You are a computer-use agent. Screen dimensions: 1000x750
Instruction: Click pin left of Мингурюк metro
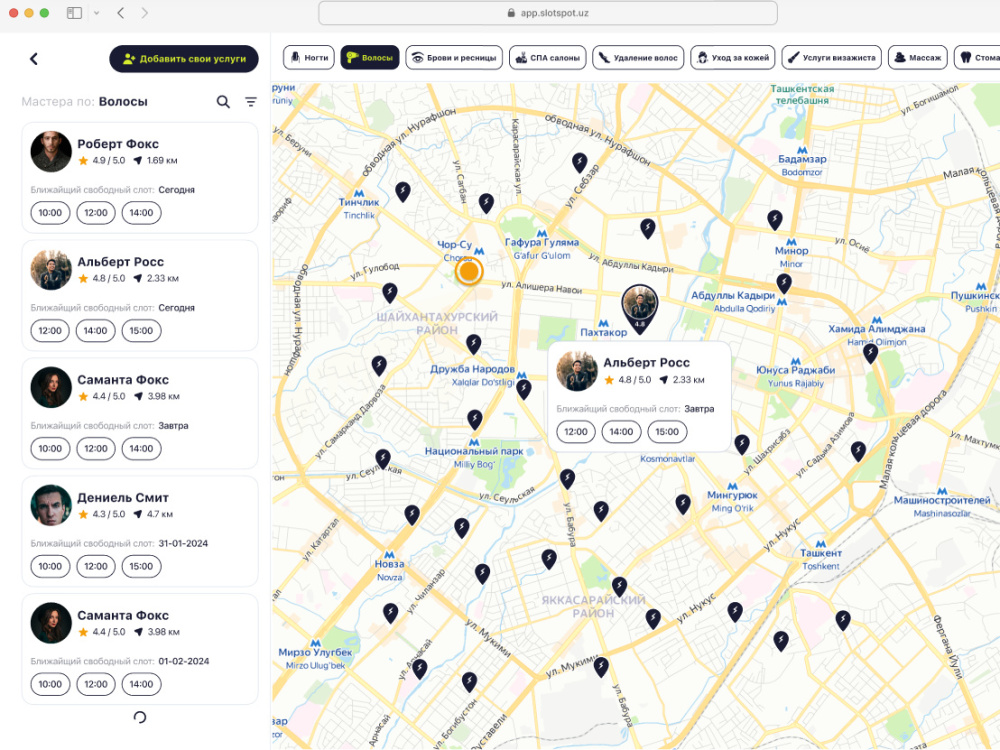pyautogui.click(x=683, y=504)
